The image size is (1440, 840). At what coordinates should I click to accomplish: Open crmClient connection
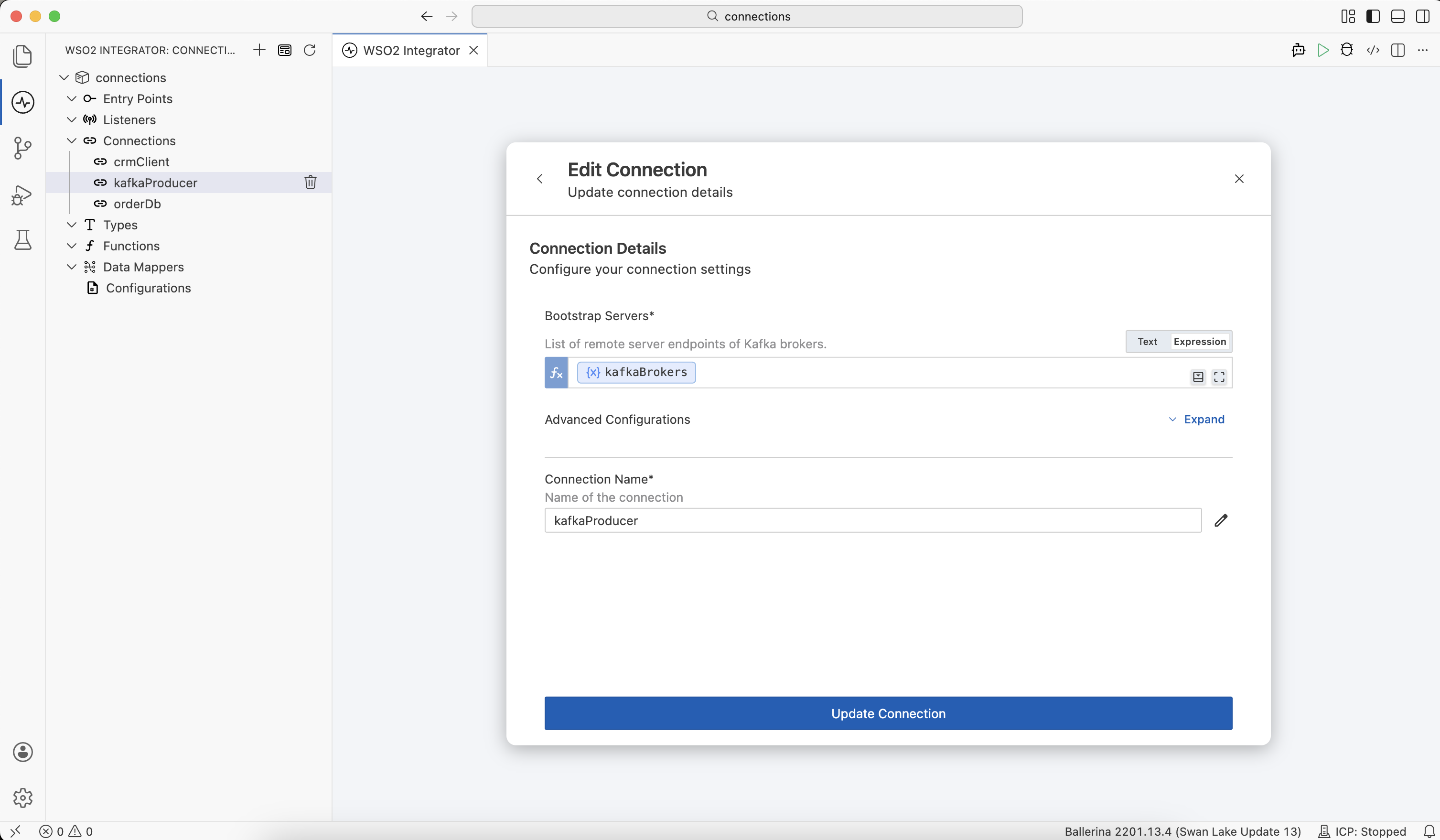tap(189, 162)
